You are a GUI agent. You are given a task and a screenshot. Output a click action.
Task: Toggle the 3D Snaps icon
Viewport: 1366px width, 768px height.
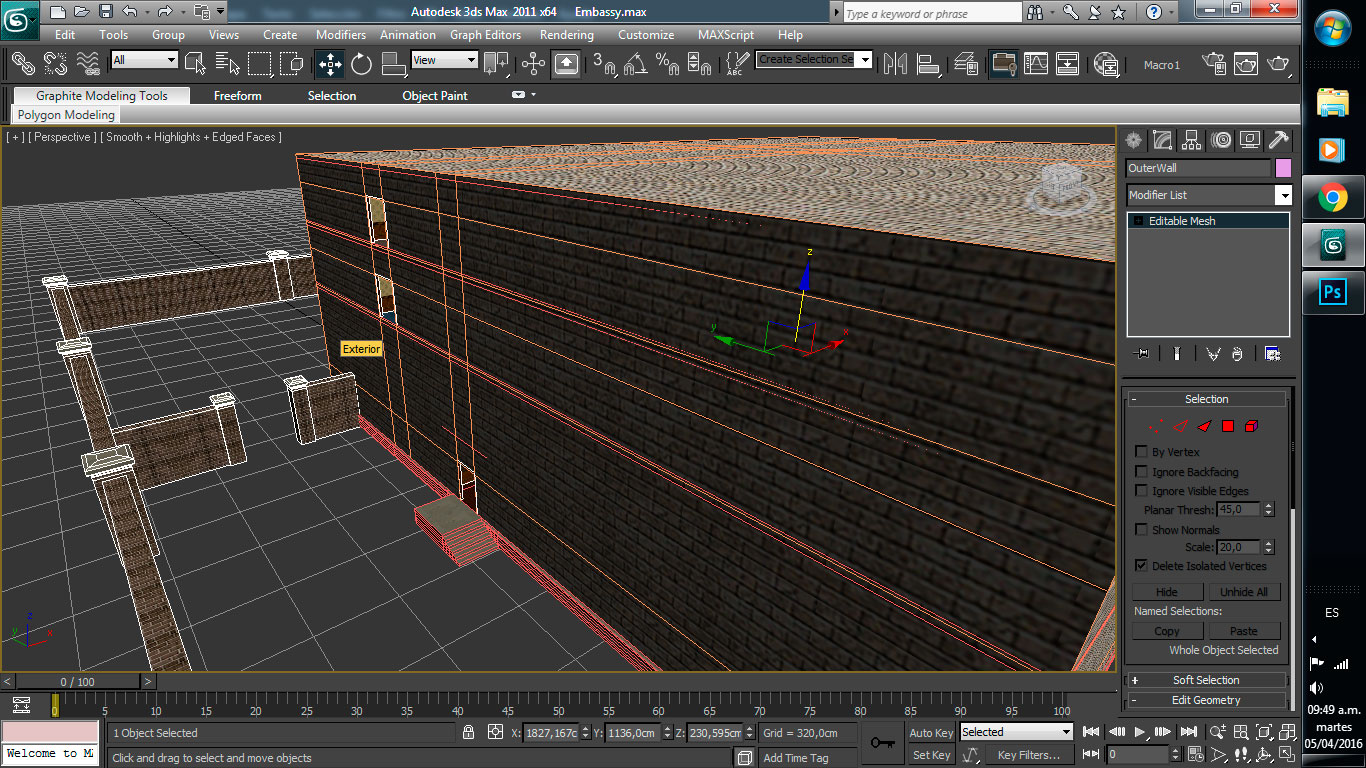[x=603, y=64]
